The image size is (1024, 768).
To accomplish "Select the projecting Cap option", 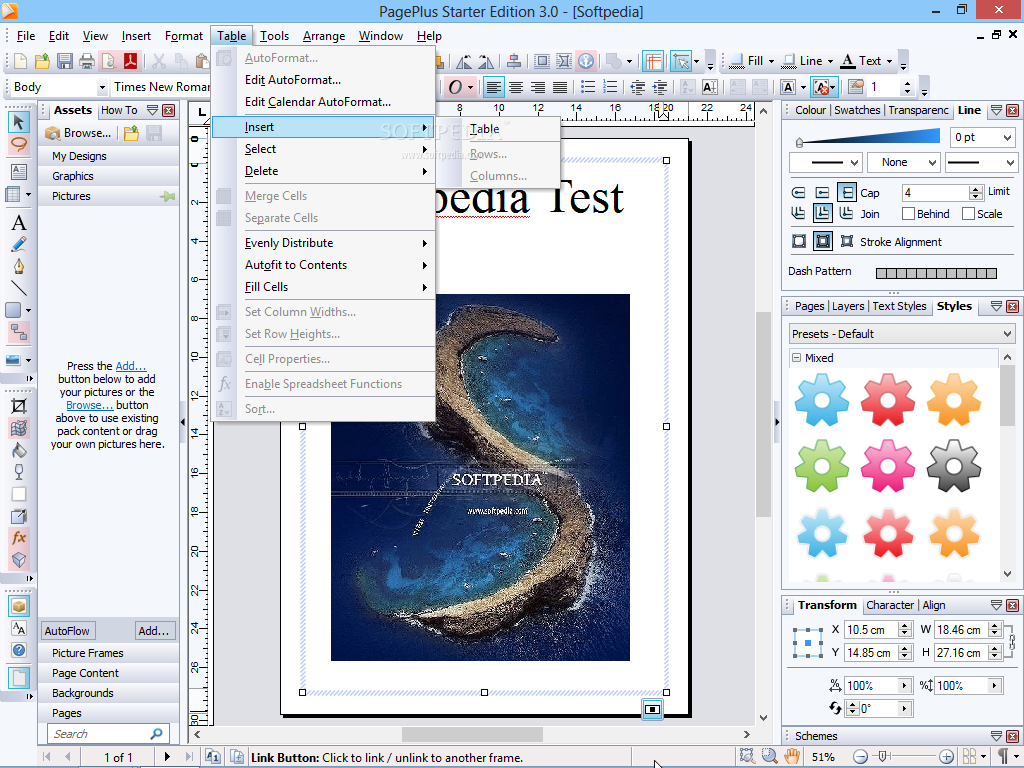I will pos(846,193).
